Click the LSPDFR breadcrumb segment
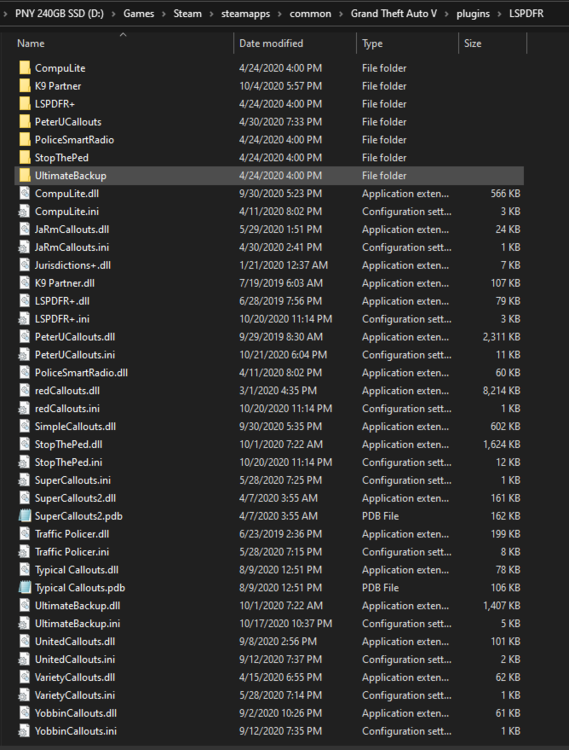Viewport: 569px width, 750px height. [x=526, y=13]
